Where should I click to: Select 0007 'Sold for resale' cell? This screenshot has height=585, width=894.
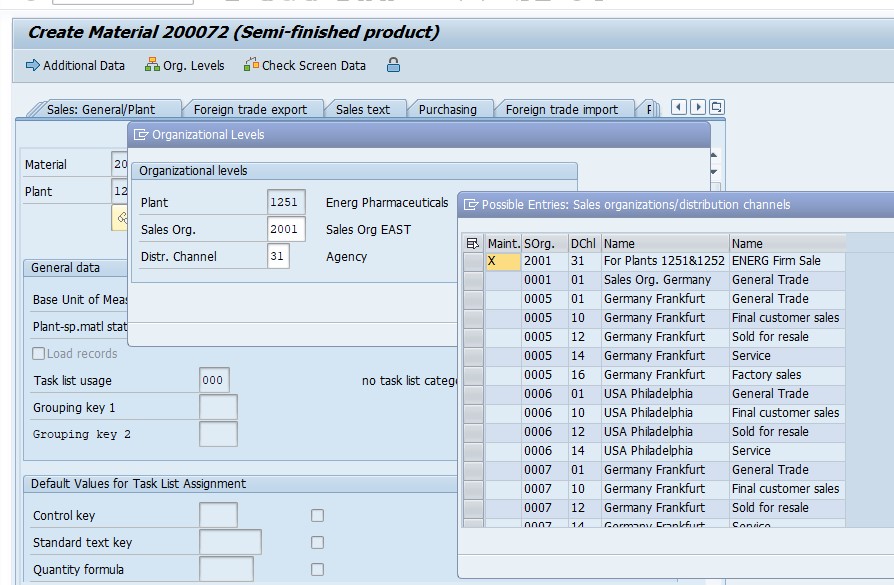tap(787, 508)
